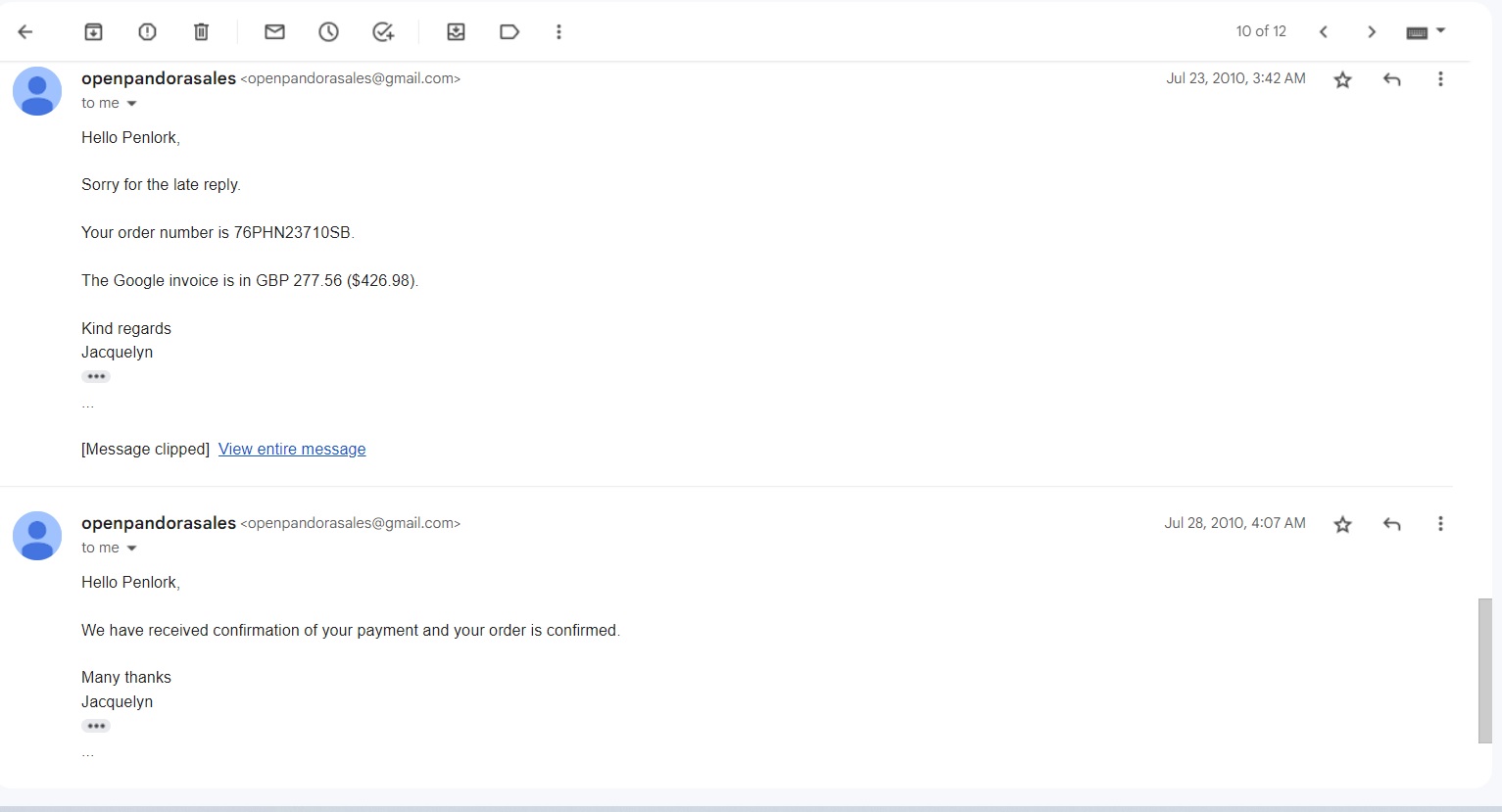The height and width of the screenshot is (812, 1502).
Task: Archive this email conversation
Action: coord(93,32)
